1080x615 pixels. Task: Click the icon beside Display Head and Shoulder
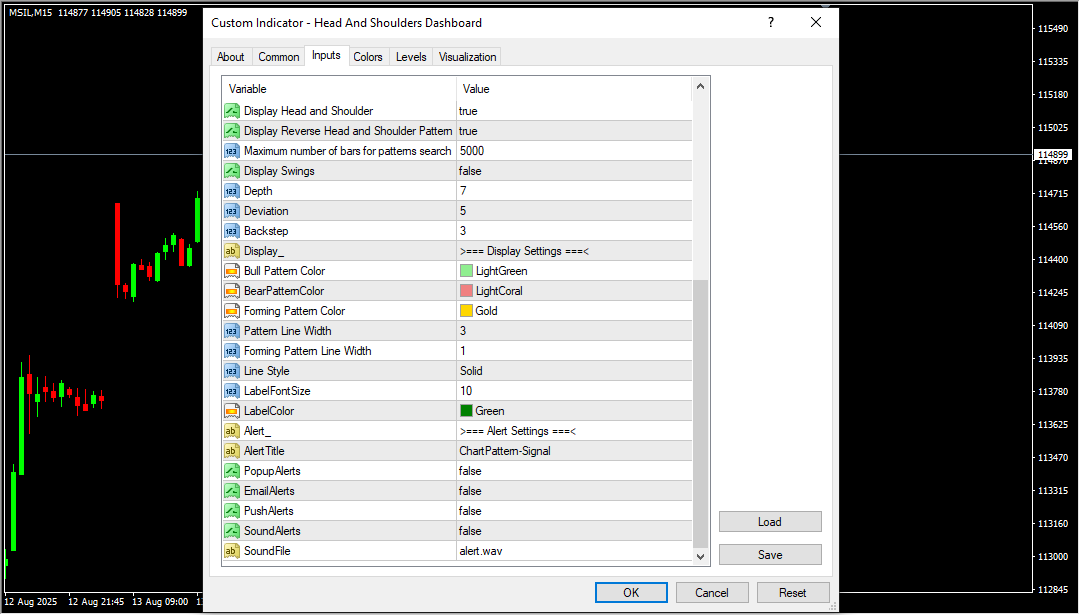click(x=231, y=111)
